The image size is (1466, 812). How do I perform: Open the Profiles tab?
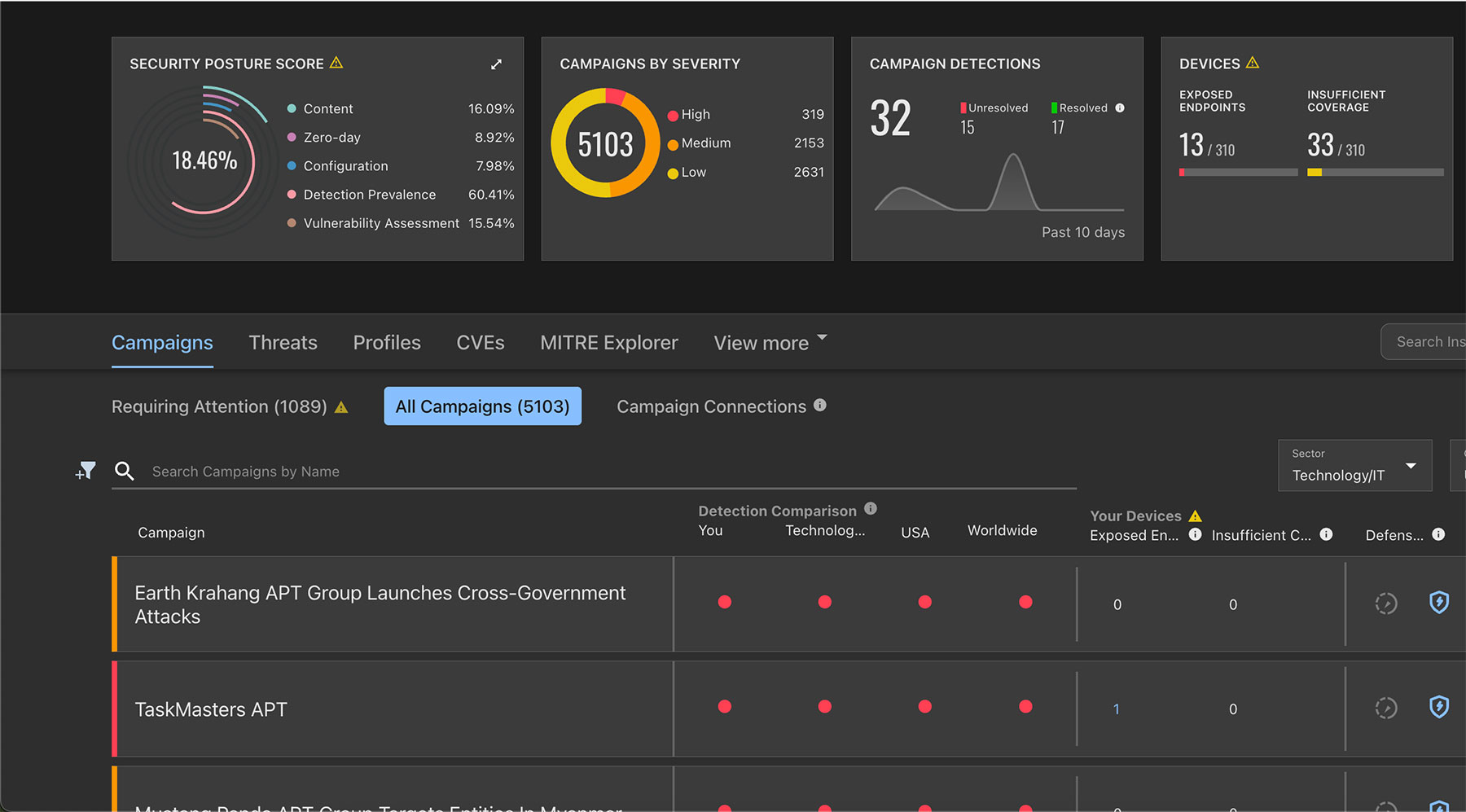pos(387,343)
